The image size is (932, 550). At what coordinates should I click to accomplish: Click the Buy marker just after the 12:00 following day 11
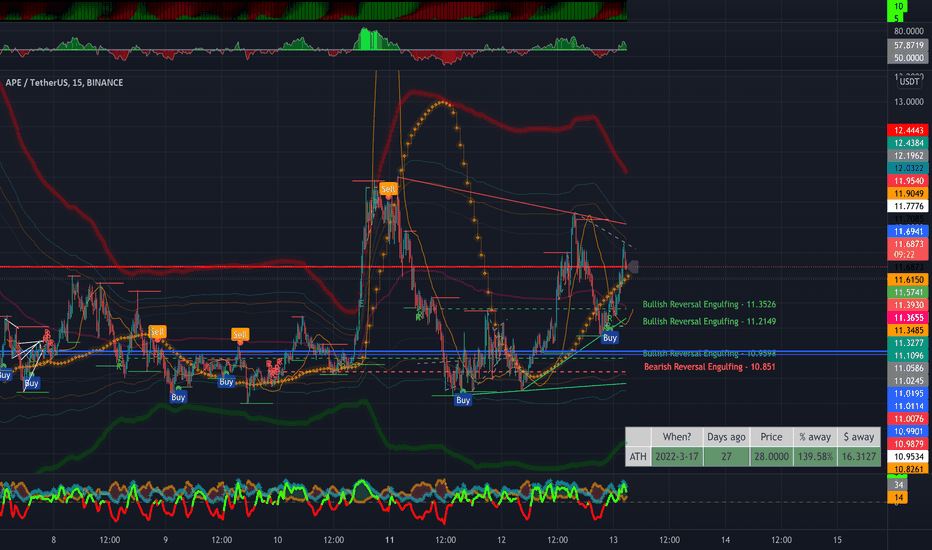[x=463, y=400]
